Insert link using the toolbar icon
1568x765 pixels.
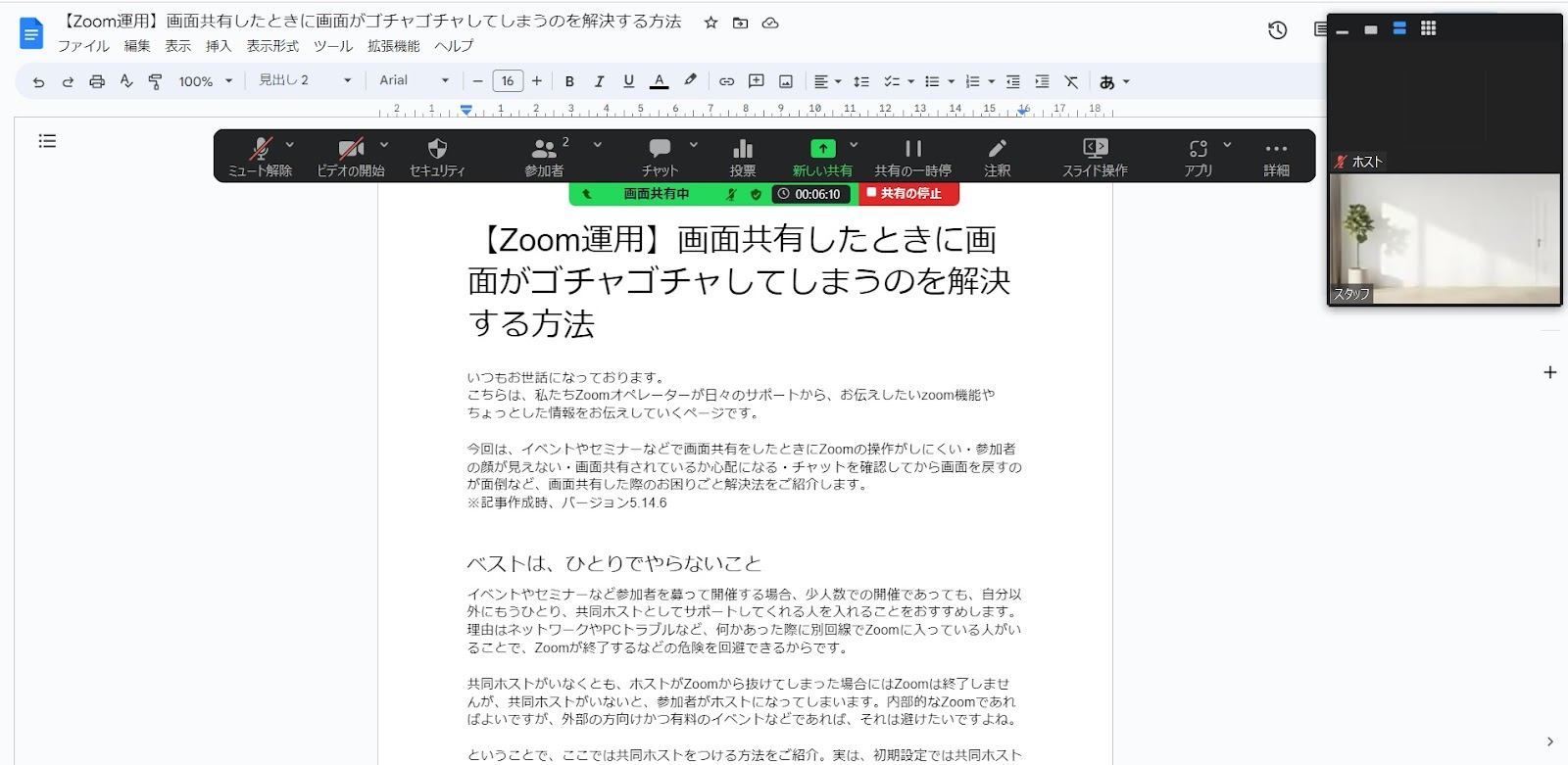point(726,81)
